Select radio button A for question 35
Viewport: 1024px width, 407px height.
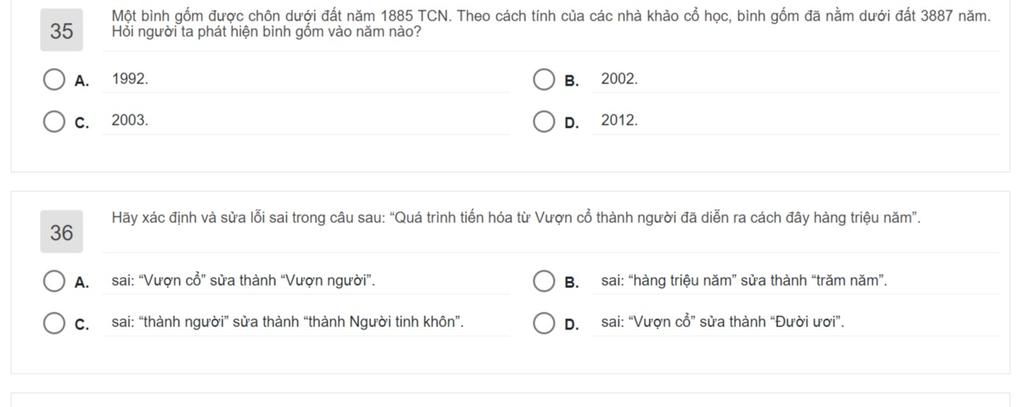tap(54, 80)
